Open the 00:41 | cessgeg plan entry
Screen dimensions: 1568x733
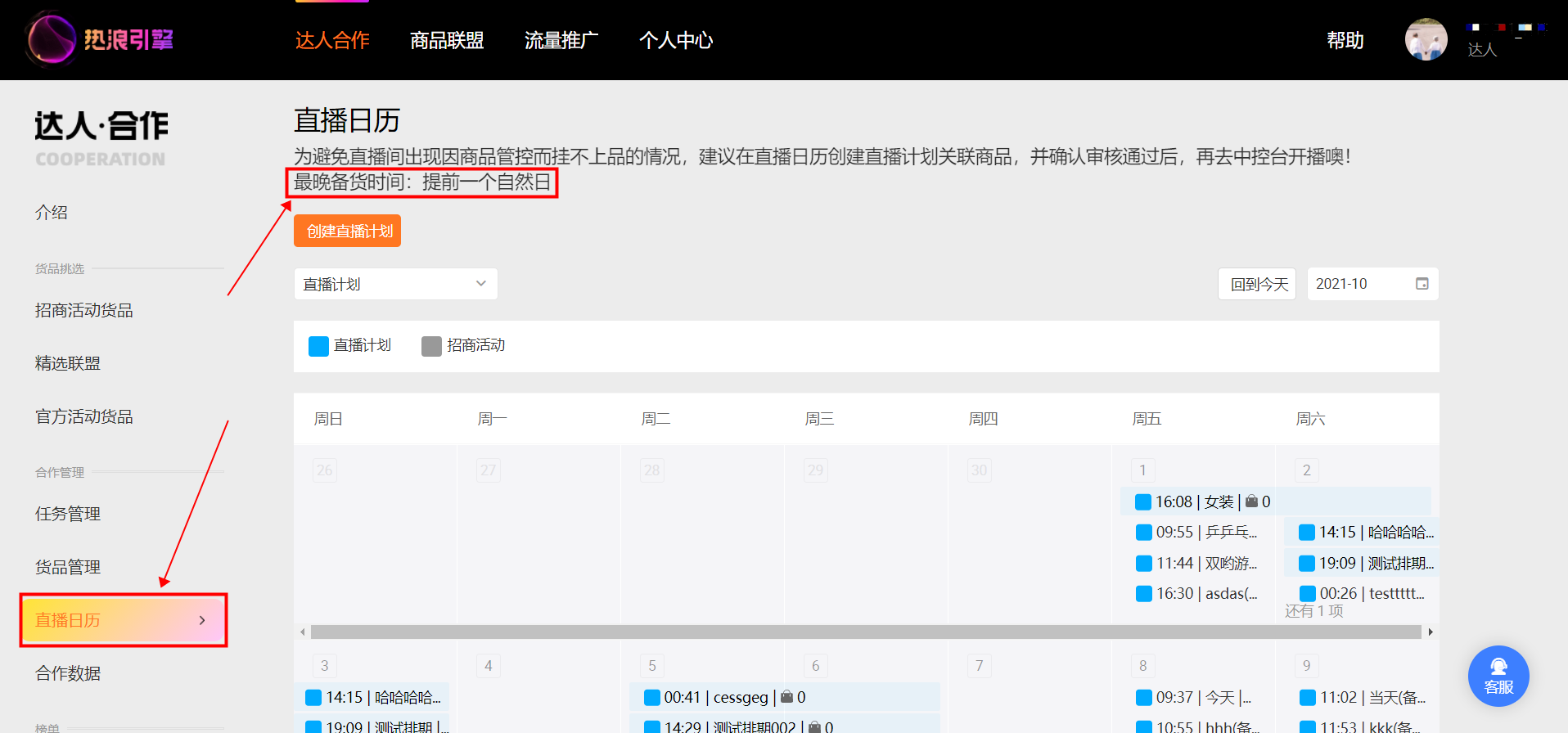tap(785, 697)
